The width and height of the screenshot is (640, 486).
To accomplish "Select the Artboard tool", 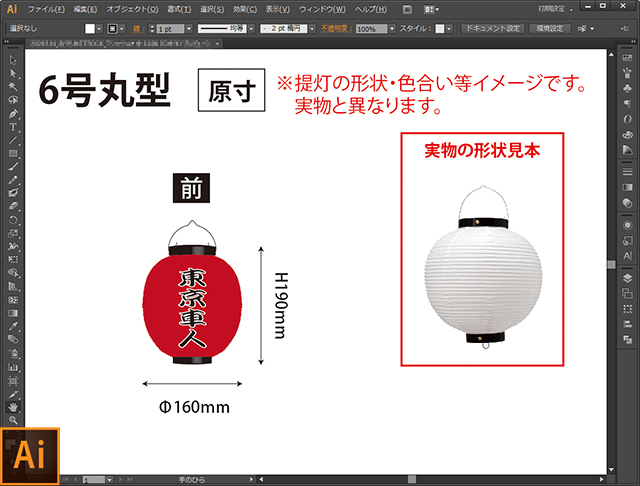I will coord(13,381).
